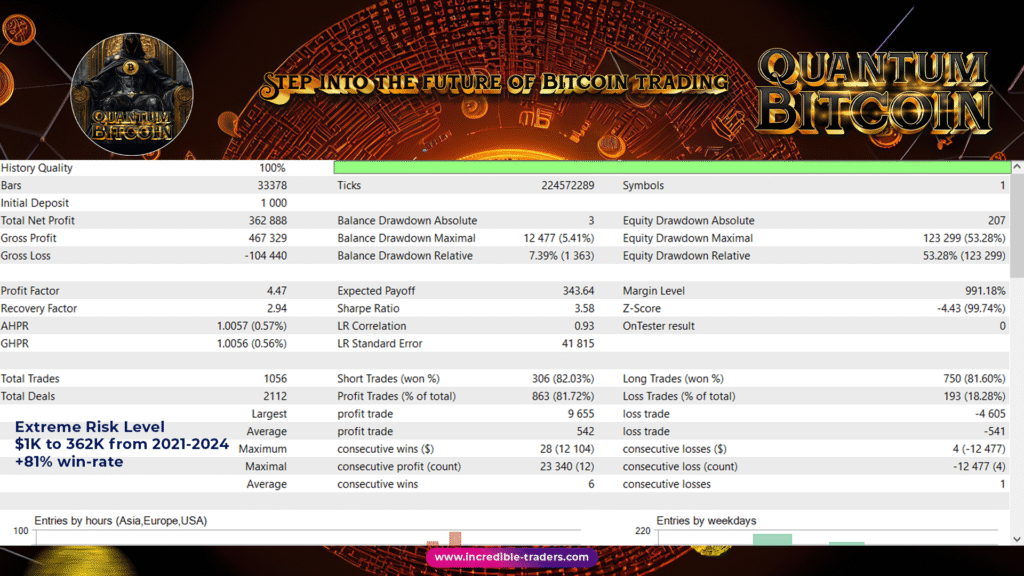
Task: Click the "Total Net Profit" label
Action: (x=38, y=221)
